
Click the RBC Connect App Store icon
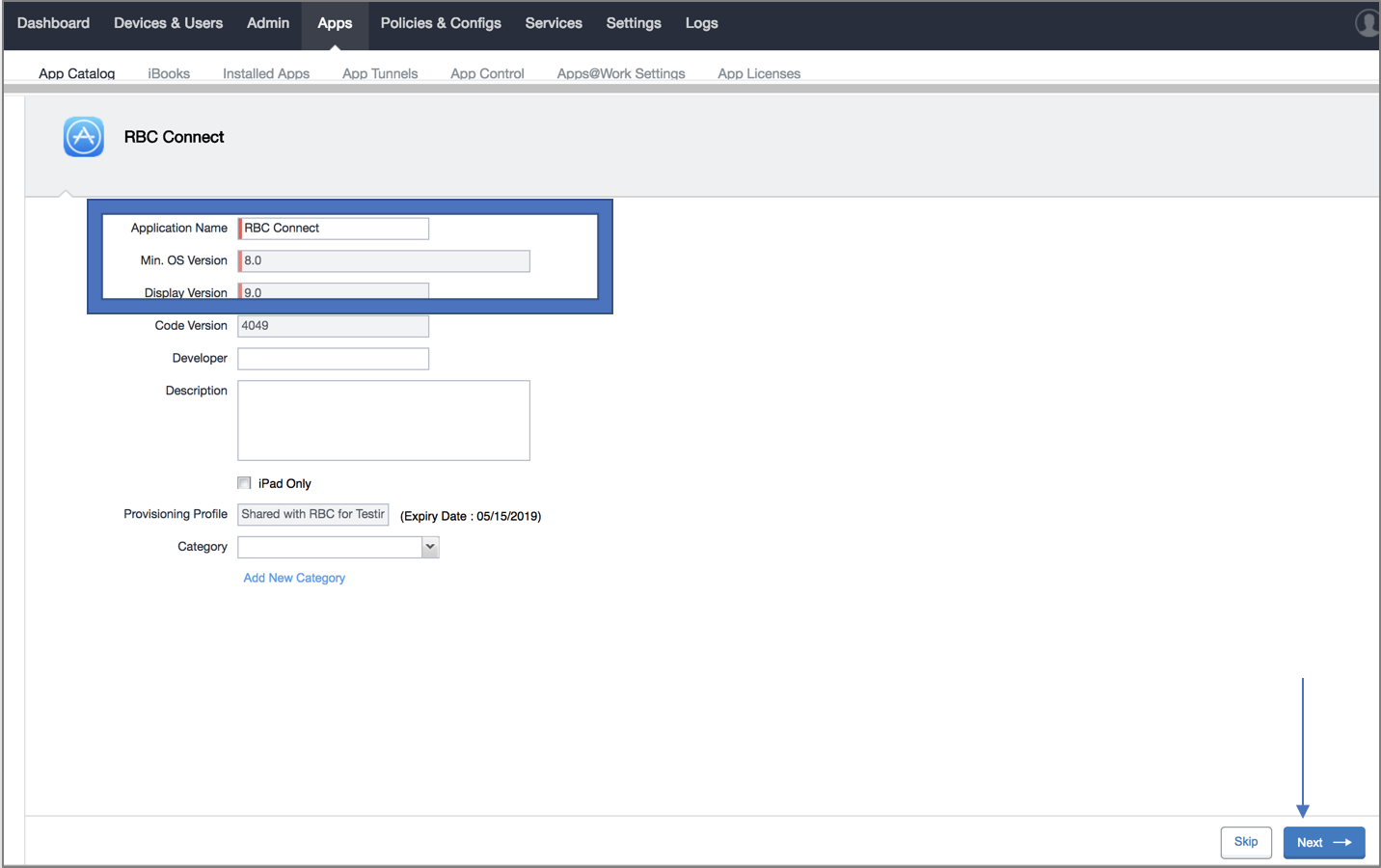(x=84, y=137)
